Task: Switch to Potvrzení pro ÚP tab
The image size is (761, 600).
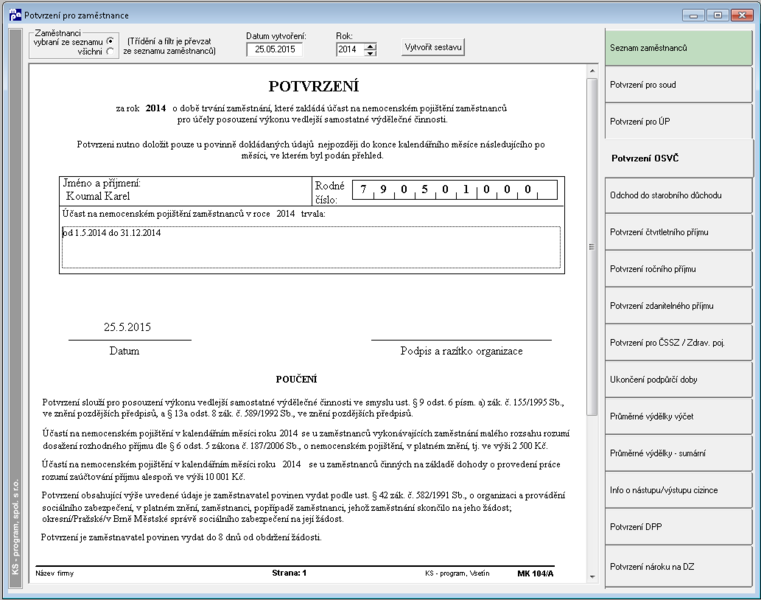Action: (x=678, y=121)
